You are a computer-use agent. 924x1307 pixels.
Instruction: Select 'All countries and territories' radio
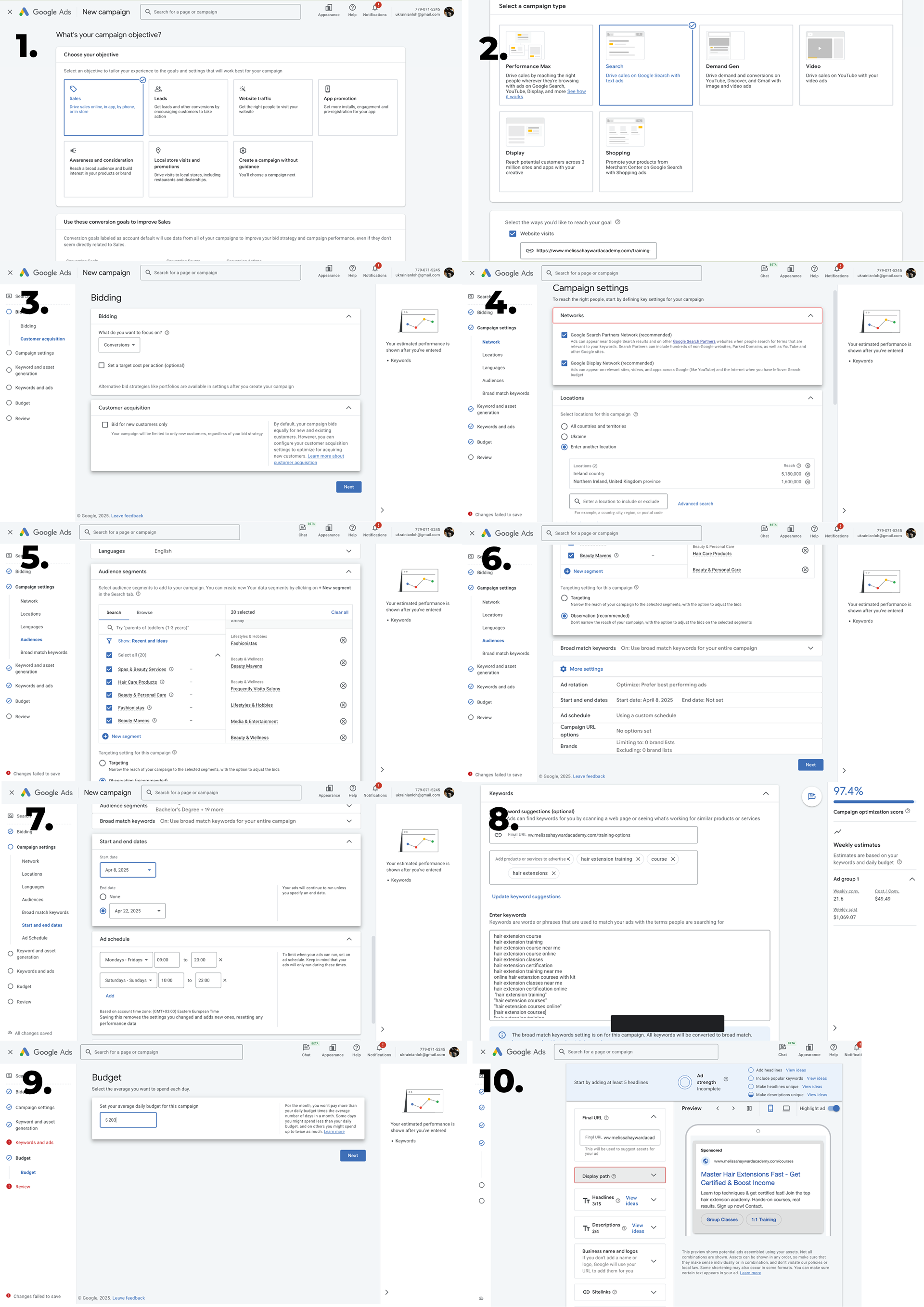click(x=564, y=427)
